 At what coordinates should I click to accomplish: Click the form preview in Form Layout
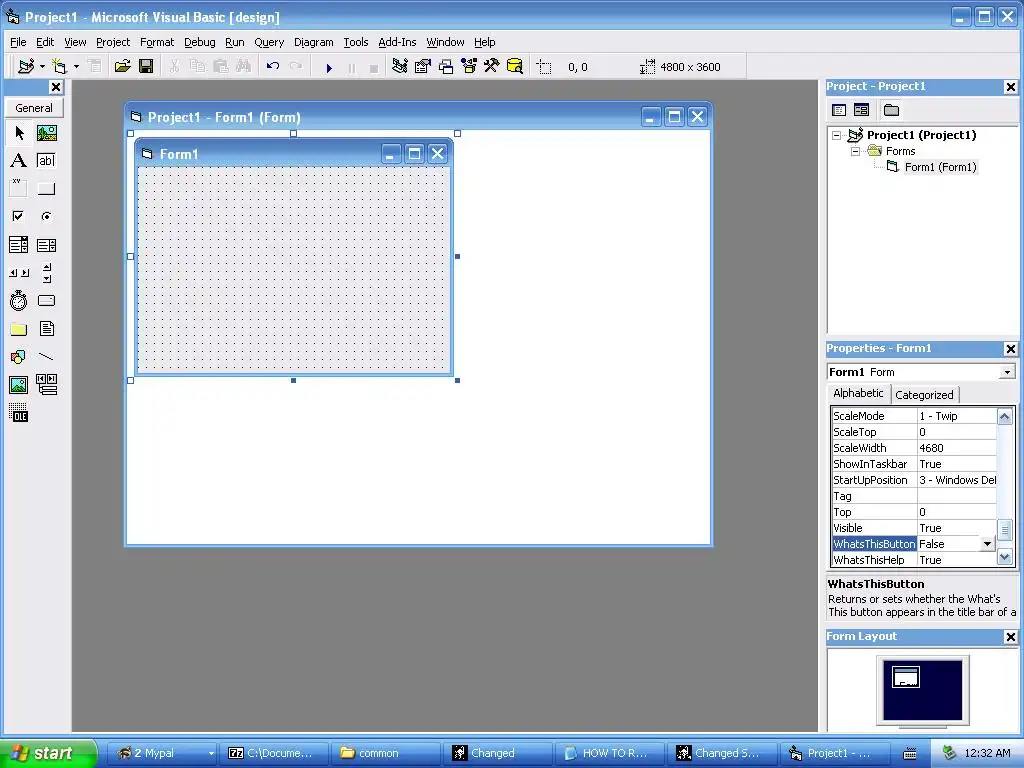906,677
